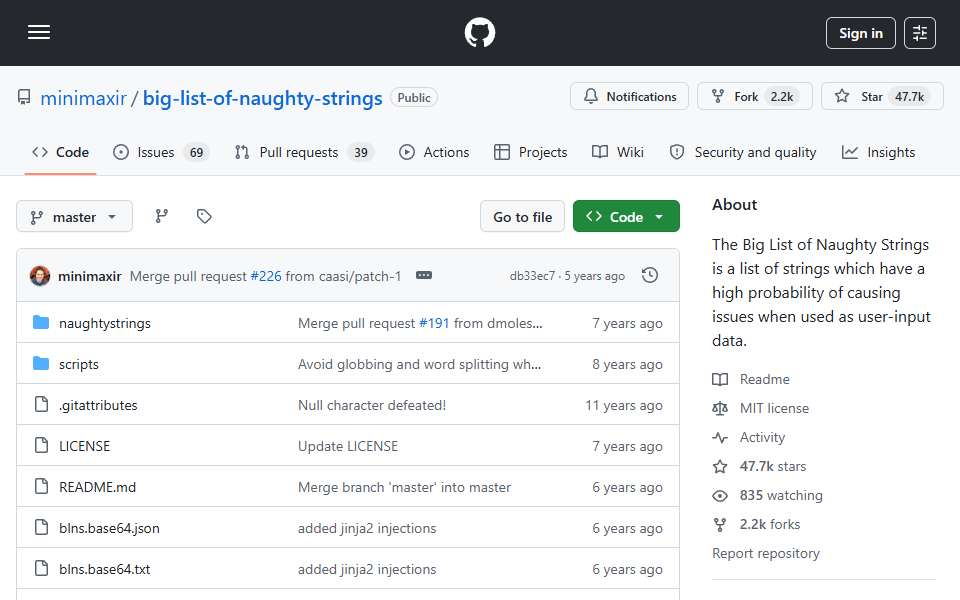Screen dimensions: 960x600
Task: Click the branches icon next to master
Action: point(162,216)
